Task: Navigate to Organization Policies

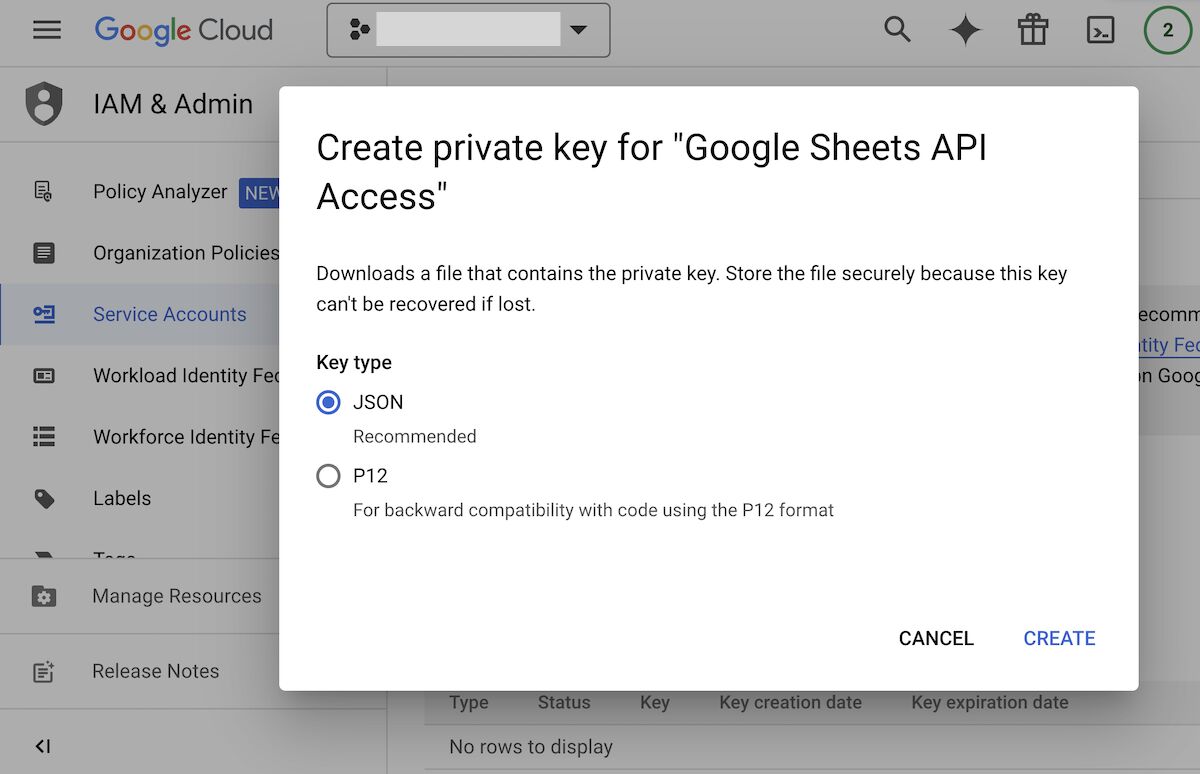Action: [x=44, y=253]
